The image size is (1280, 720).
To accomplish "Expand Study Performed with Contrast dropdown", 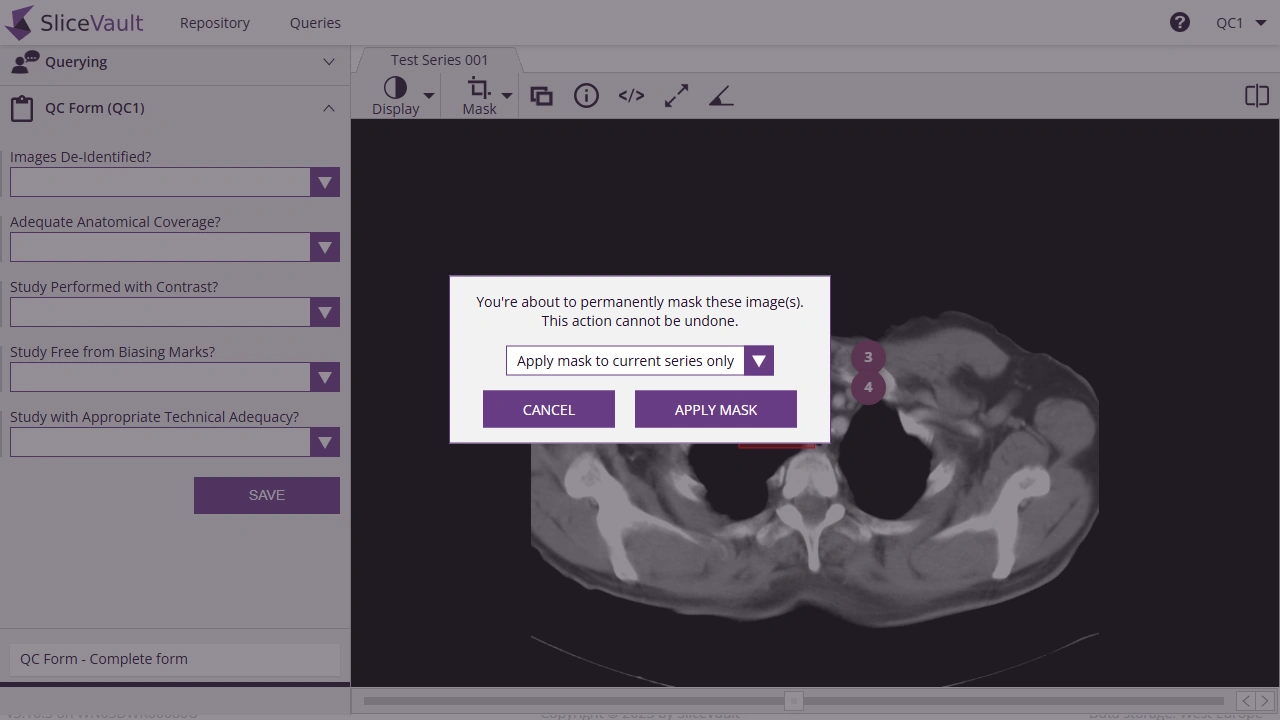I will (x=175, y=312).
